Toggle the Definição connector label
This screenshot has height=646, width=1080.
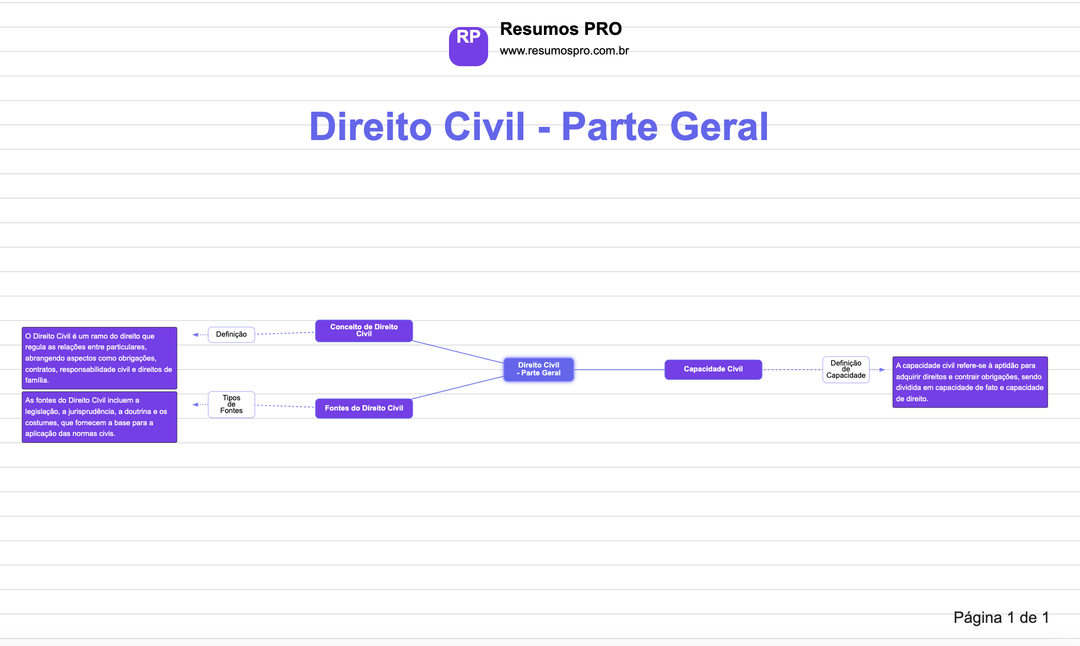pos(229,333)
